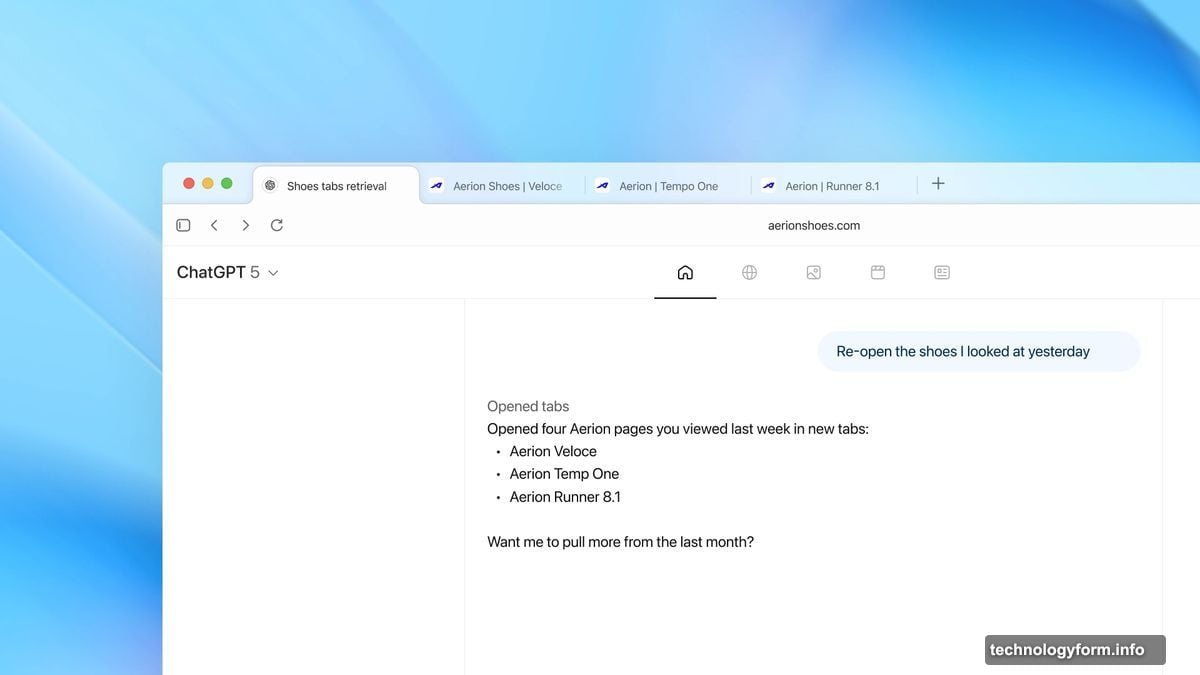1200x675 pixels.
Task: Expand the ChatGPT 5 model dropdown
Action: click(x=228, y=272)
